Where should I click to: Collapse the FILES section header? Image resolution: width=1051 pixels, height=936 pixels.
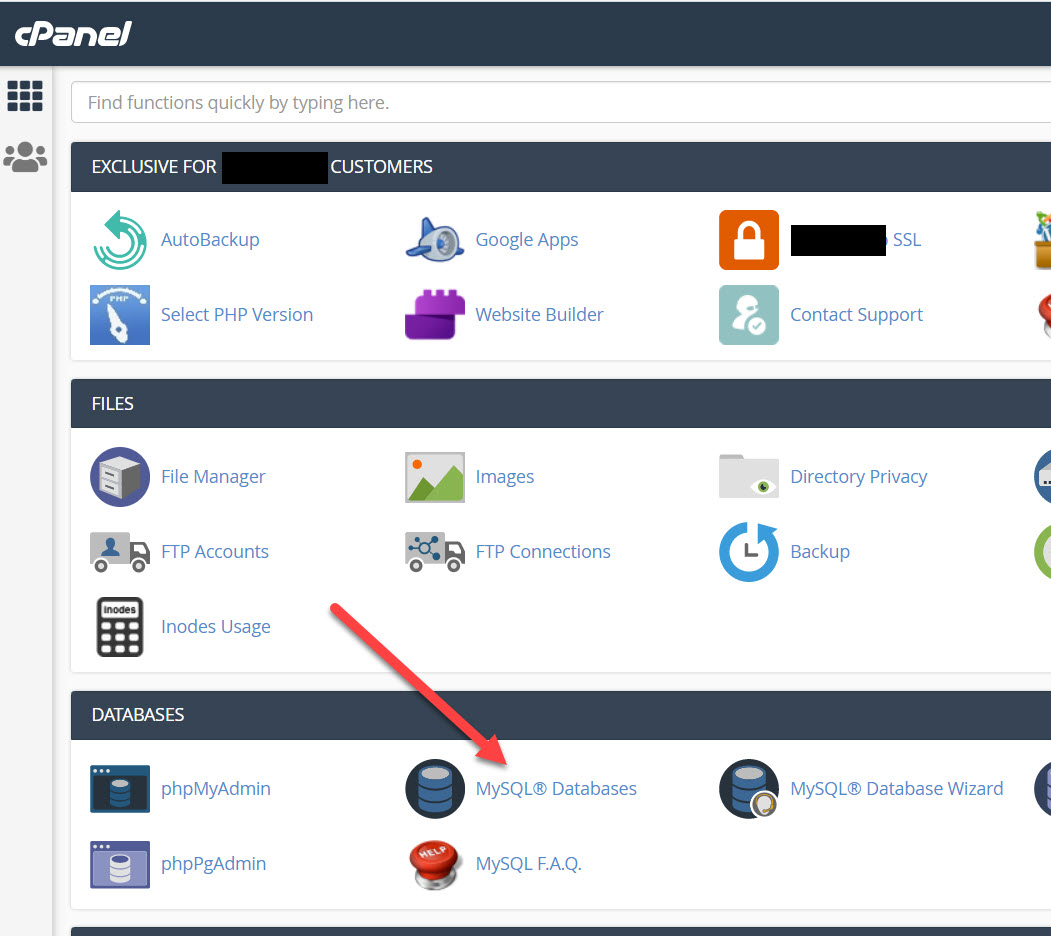561,404
